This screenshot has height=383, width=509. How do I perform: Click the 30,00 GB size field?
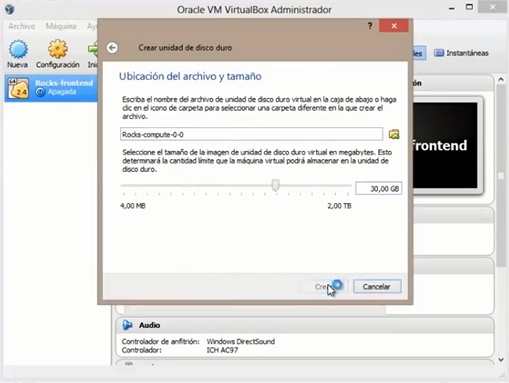378,189
